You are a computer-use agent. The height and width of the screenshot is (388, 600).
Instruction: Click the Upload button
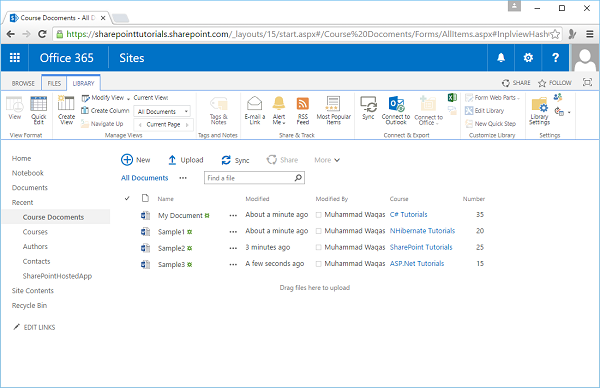(186, 160)
